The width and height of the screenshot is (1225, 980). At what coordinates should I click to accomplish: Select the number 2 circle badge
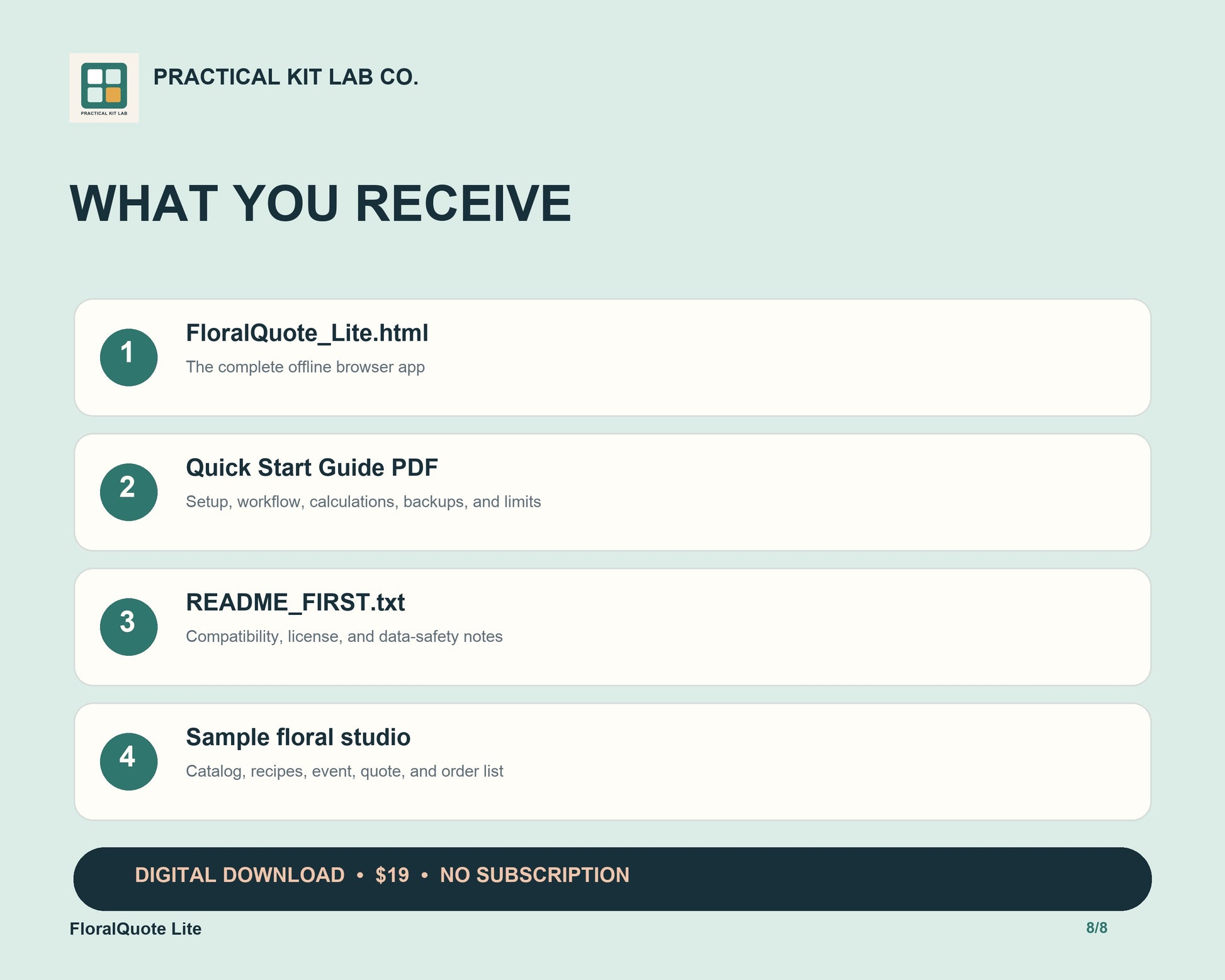pos(128,492)
